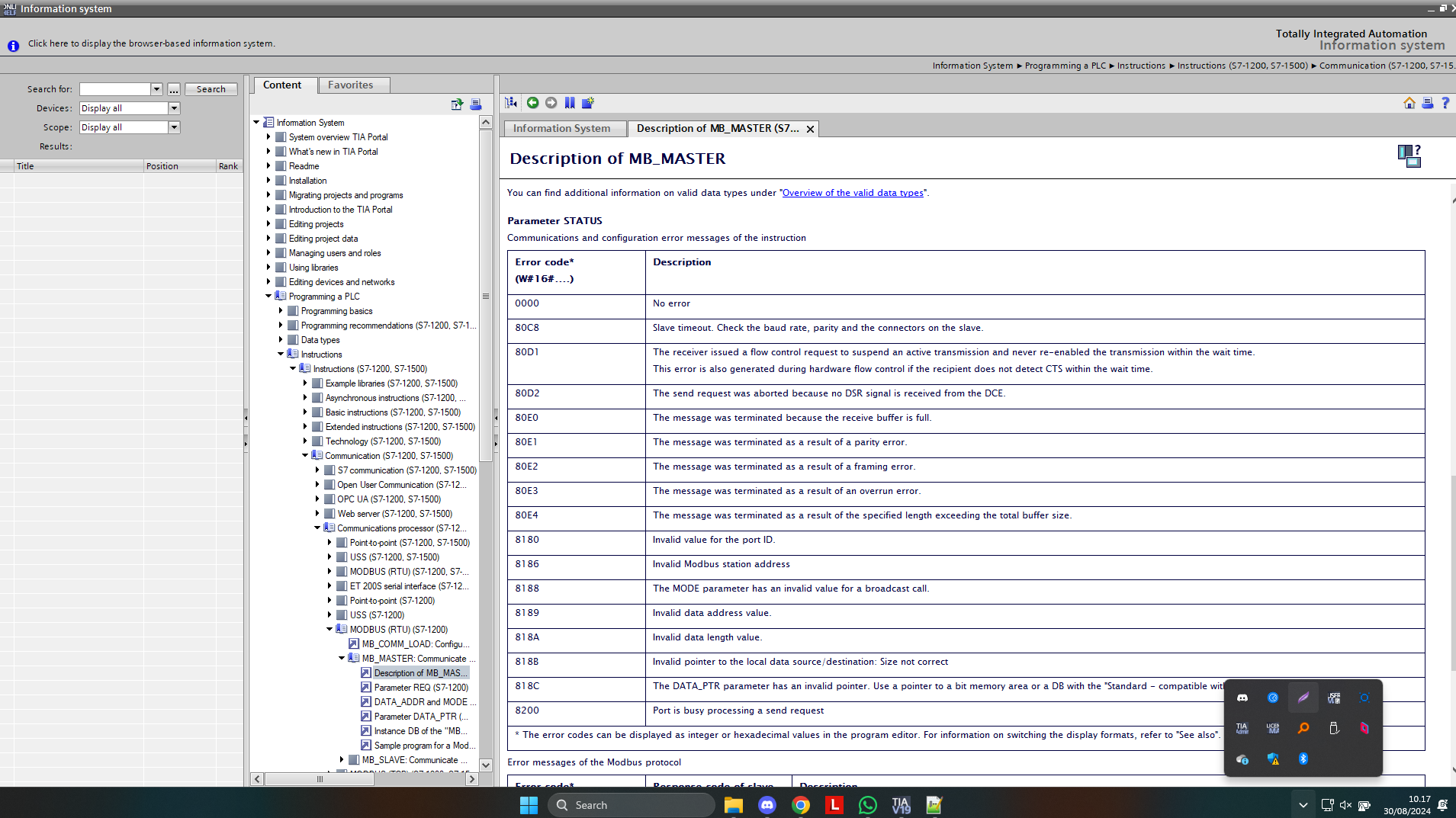Expand the MB_SLAVE: Communicate node
The image size is (1456, 818).
click(x=342, y=759)
